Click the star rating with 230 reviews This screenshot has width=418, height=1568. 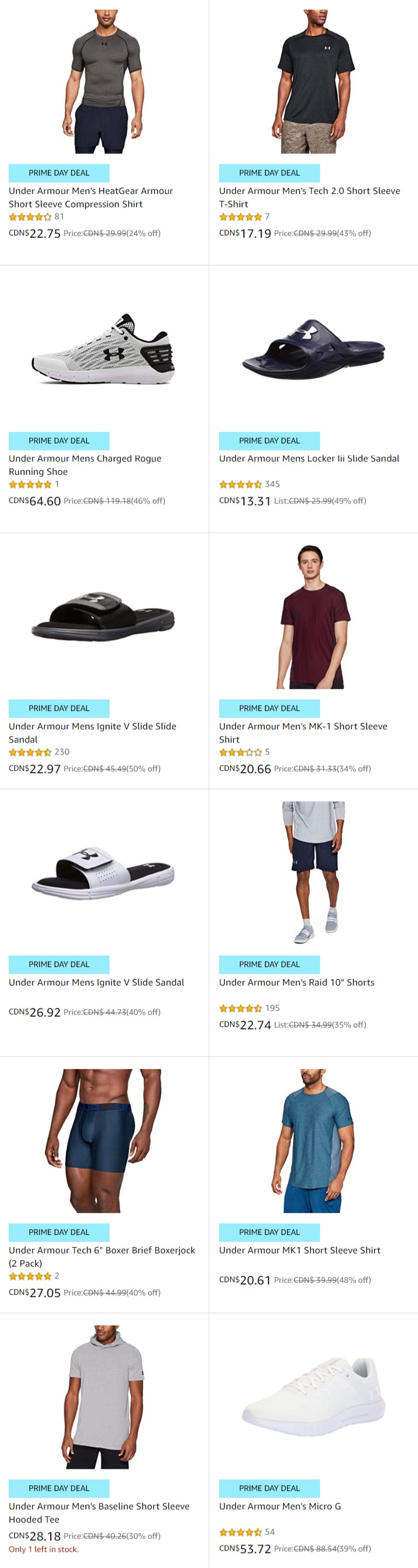[30, 752]
